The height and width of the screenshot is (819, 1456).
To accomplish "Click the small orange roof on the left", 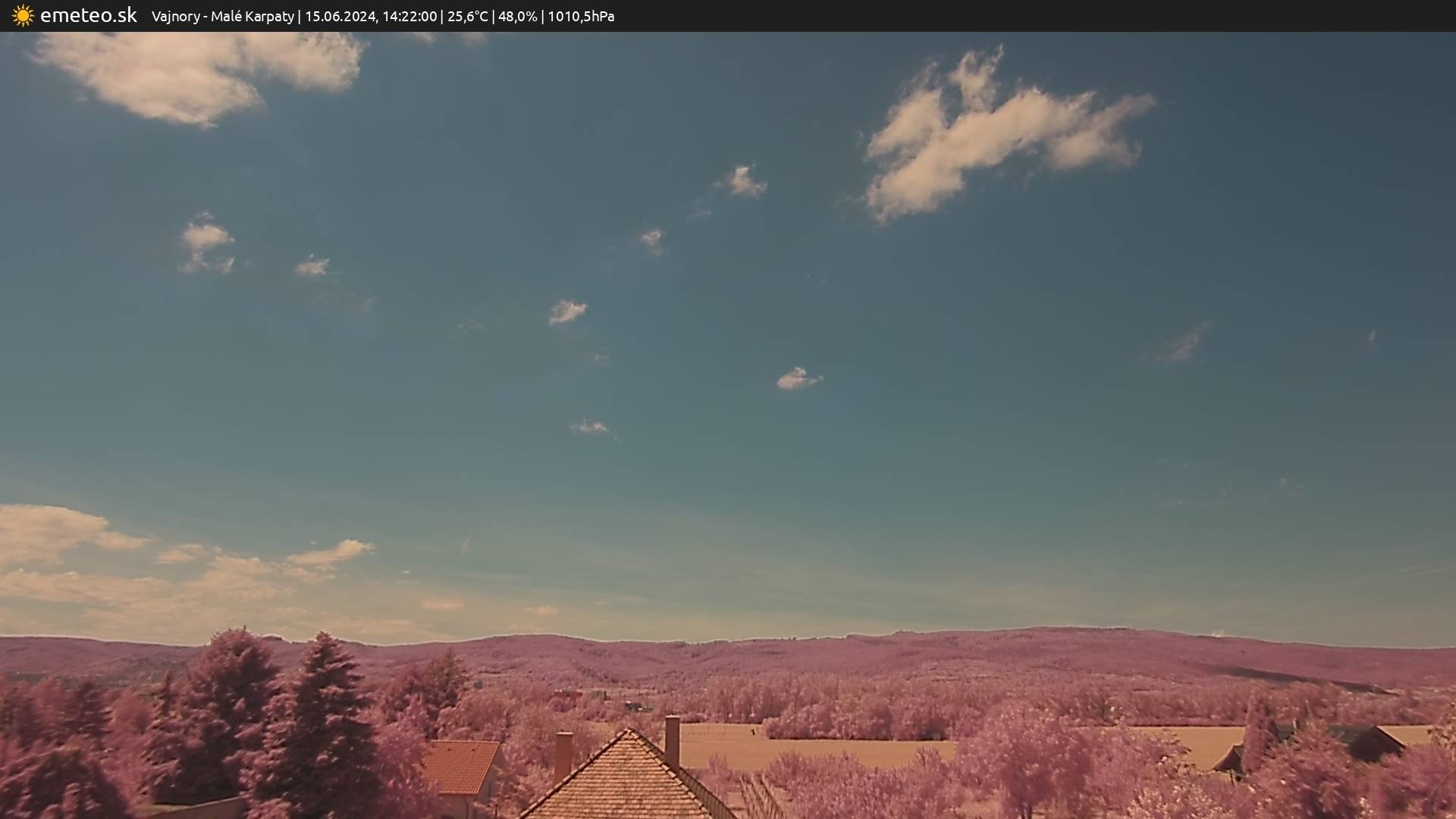I will click(461, 766).
